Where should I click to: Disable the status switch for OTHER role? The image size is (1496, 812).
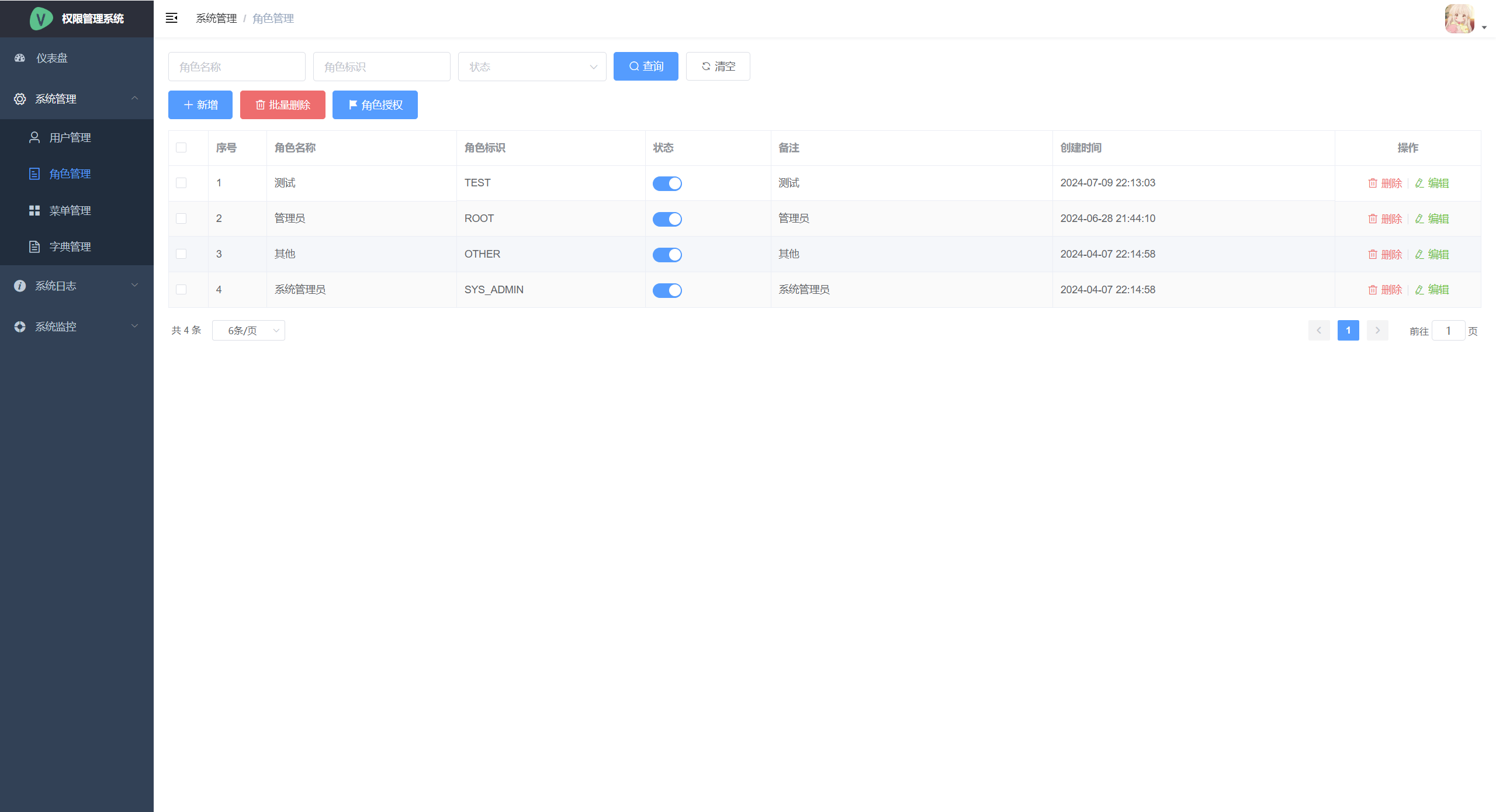coord(667,255)
